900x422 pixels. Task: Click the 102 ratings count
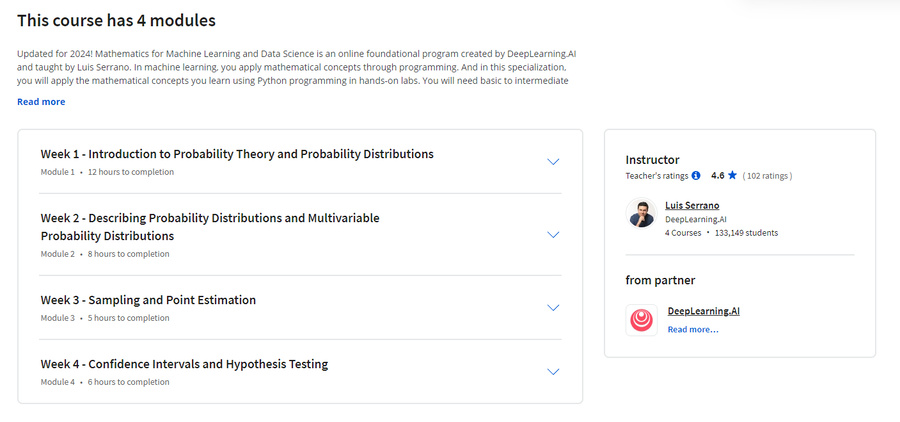(x=767, y=176)
